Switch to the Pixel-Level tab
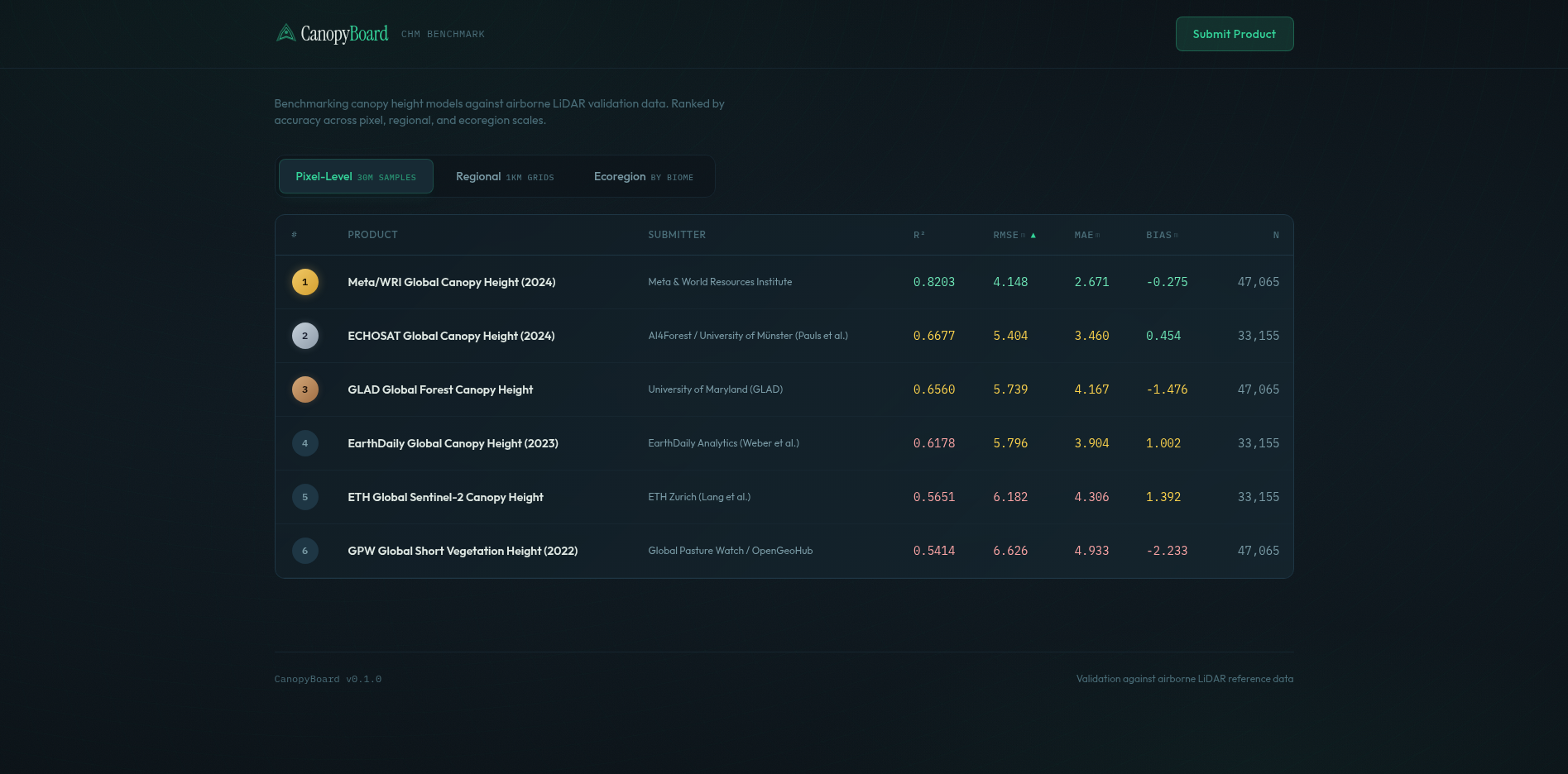Viewport: 1568px width, 774px height. coord(356,176)
